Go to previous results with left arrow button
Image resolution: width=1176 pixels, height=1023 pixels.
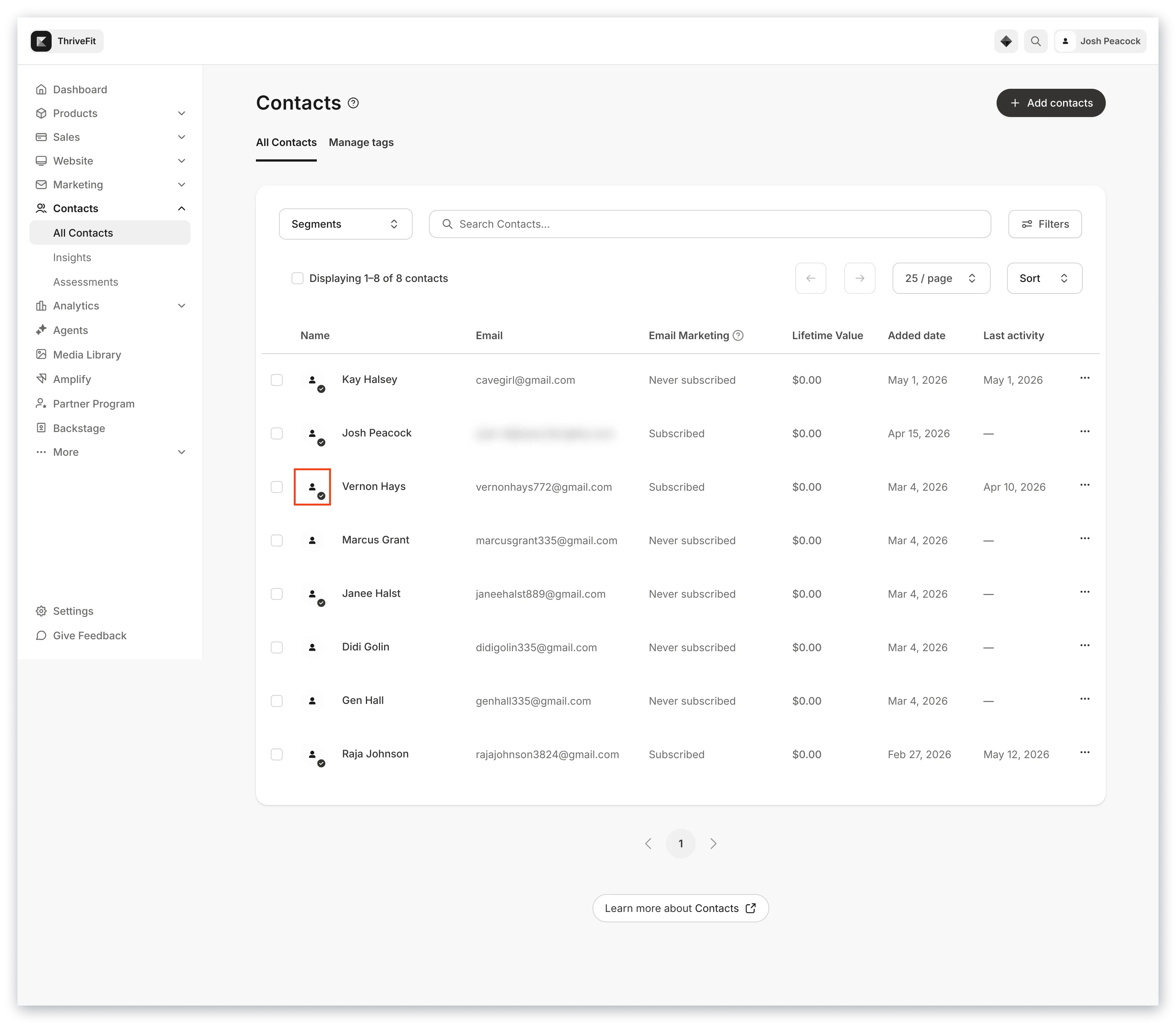(x=810, y=278)
